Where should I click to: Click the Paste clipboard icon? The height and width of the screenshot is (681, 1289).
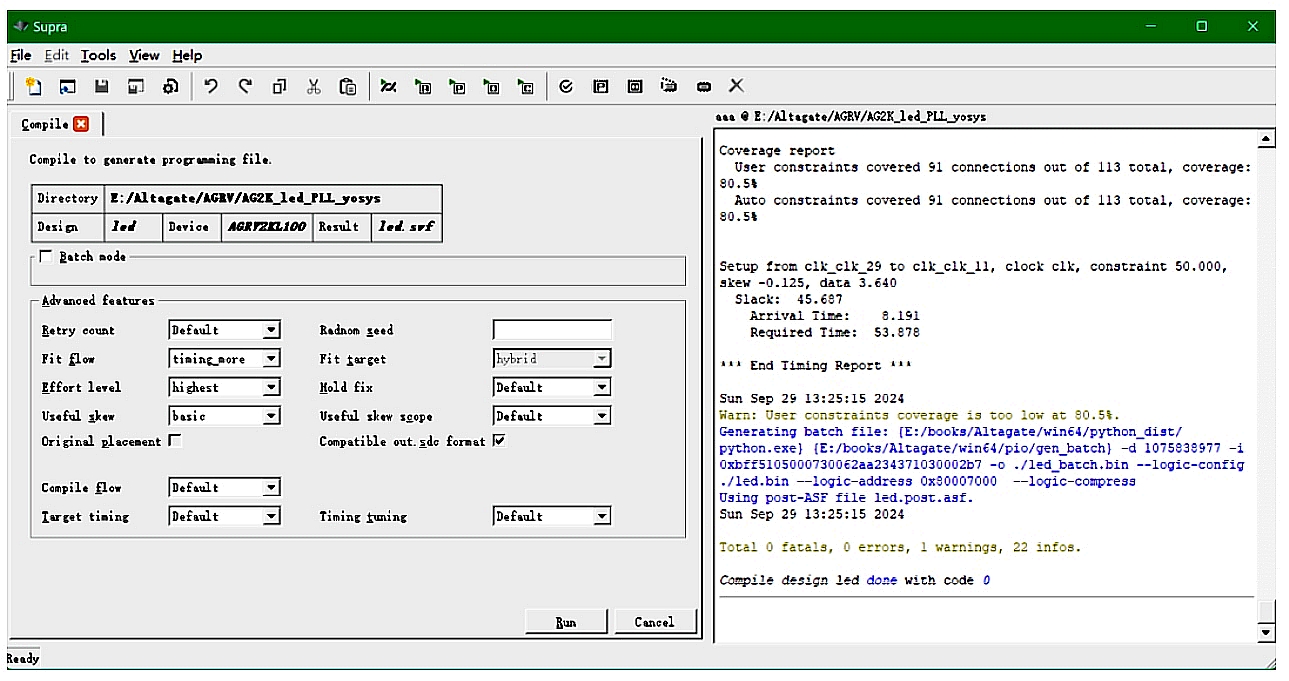348,87
